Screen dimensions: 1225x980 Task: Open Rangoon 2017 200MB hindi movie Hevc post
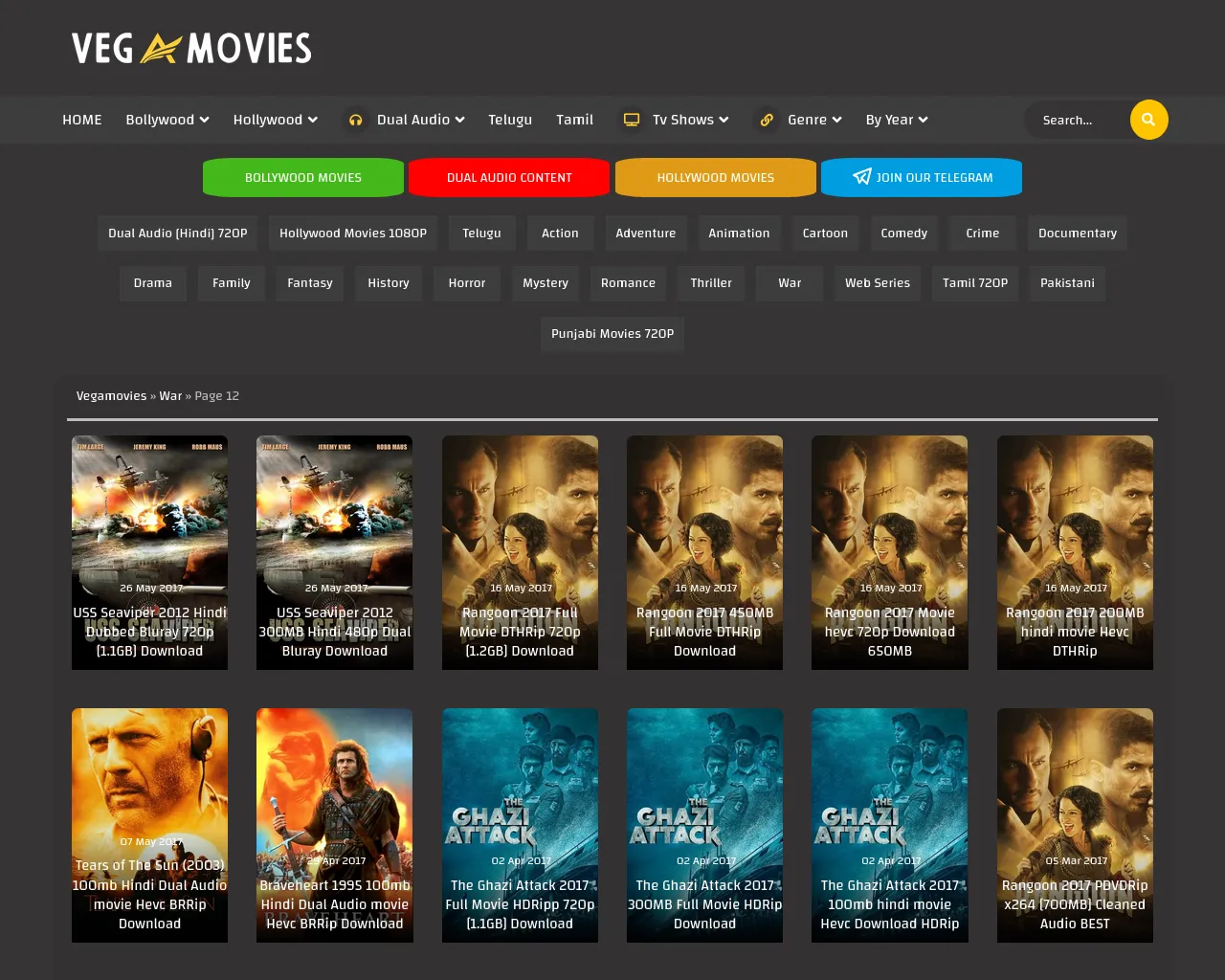click(1075, 552)
